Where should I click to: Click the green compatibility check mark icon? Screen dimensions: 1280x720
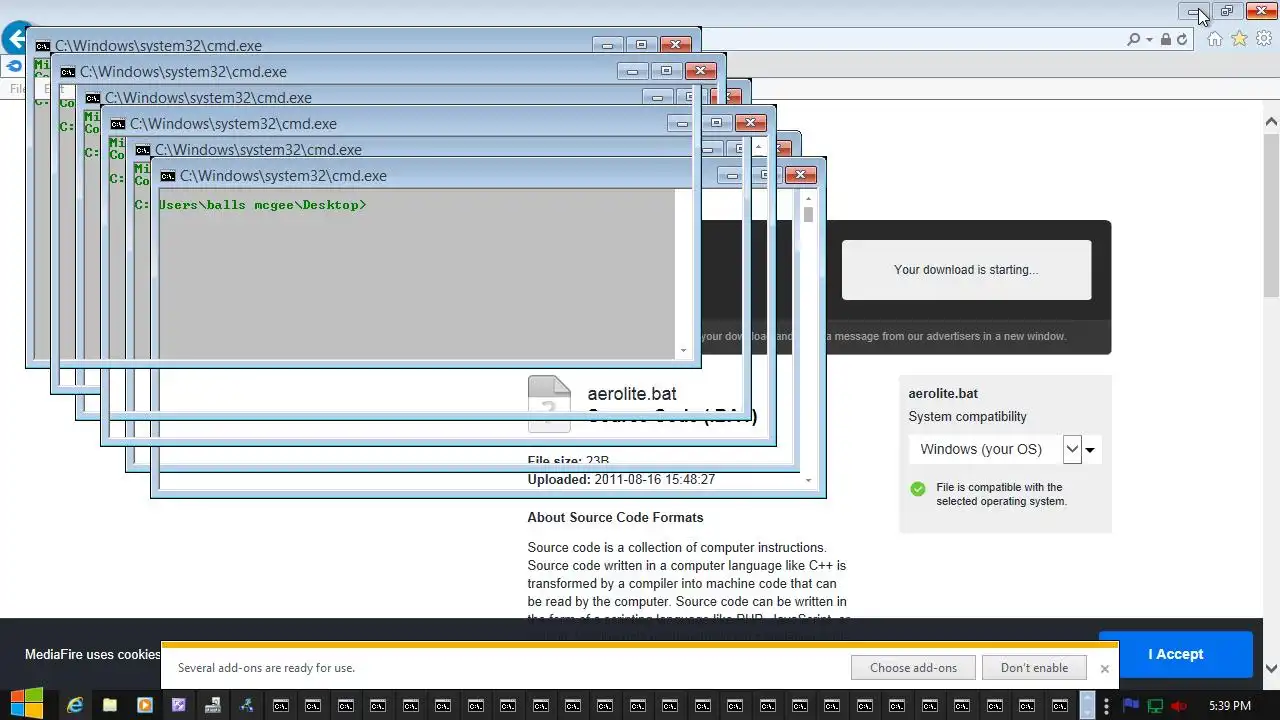coord(918,489)
